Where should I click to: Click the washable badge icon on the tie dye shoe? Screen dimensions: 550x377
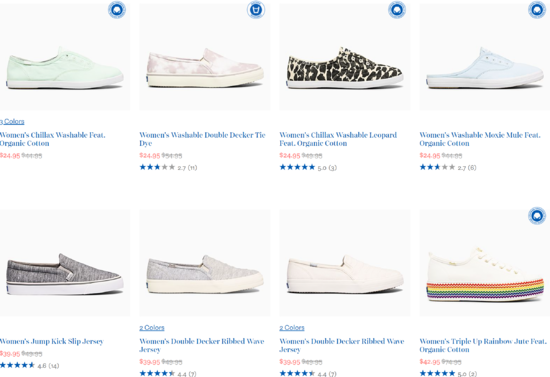tap(256, 10)
